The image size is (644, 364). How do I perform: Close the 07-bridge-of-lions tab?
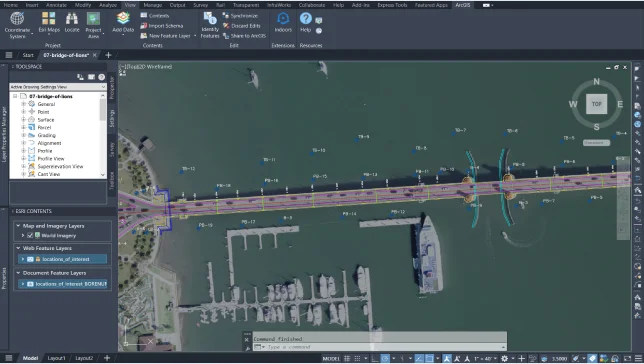pyautogui.click(x=95, y=55)
